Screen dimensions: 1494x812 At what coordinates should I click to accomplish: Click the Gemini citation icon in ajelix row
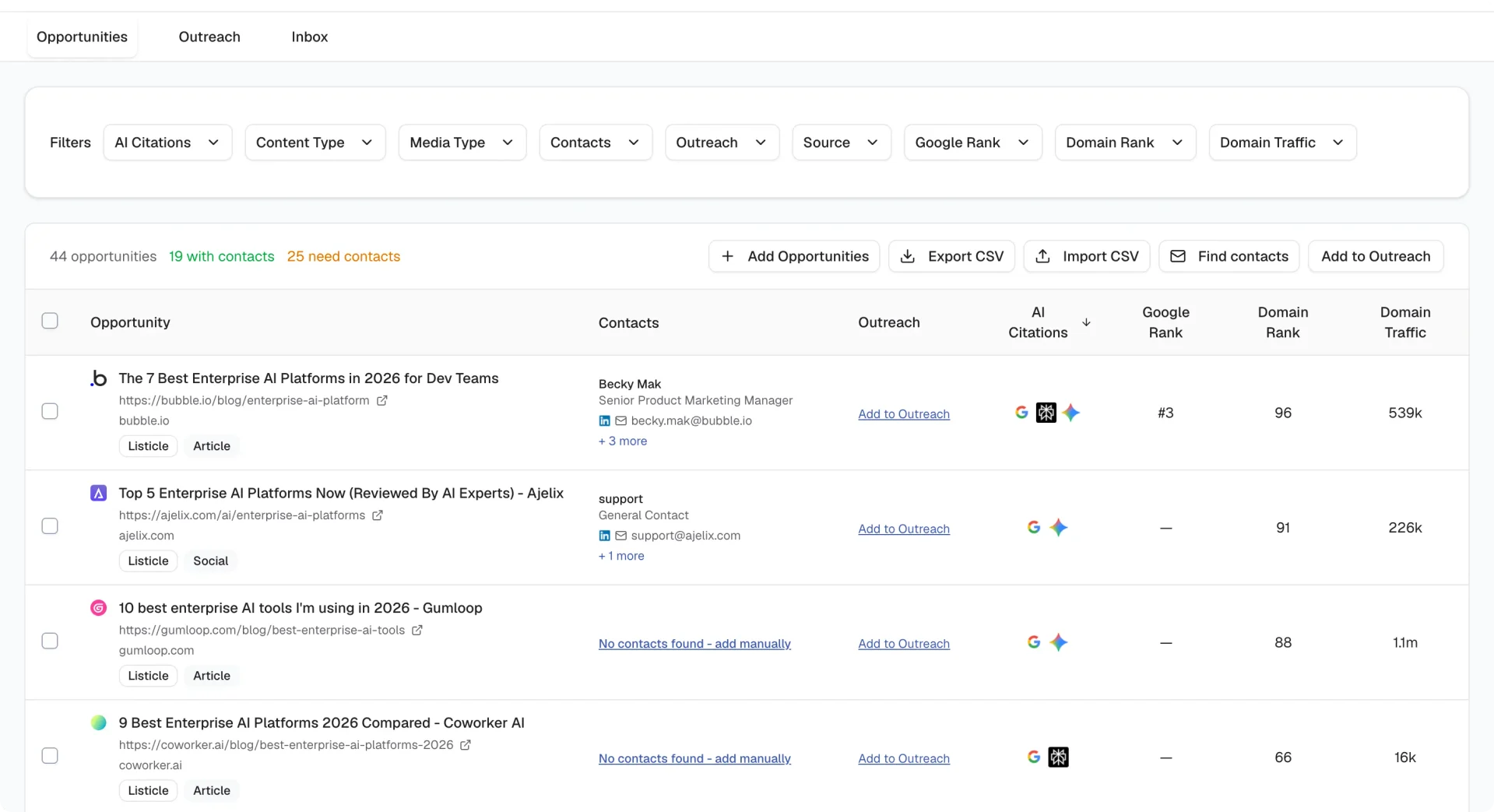pyautogui.click(x=1059, y=528)
